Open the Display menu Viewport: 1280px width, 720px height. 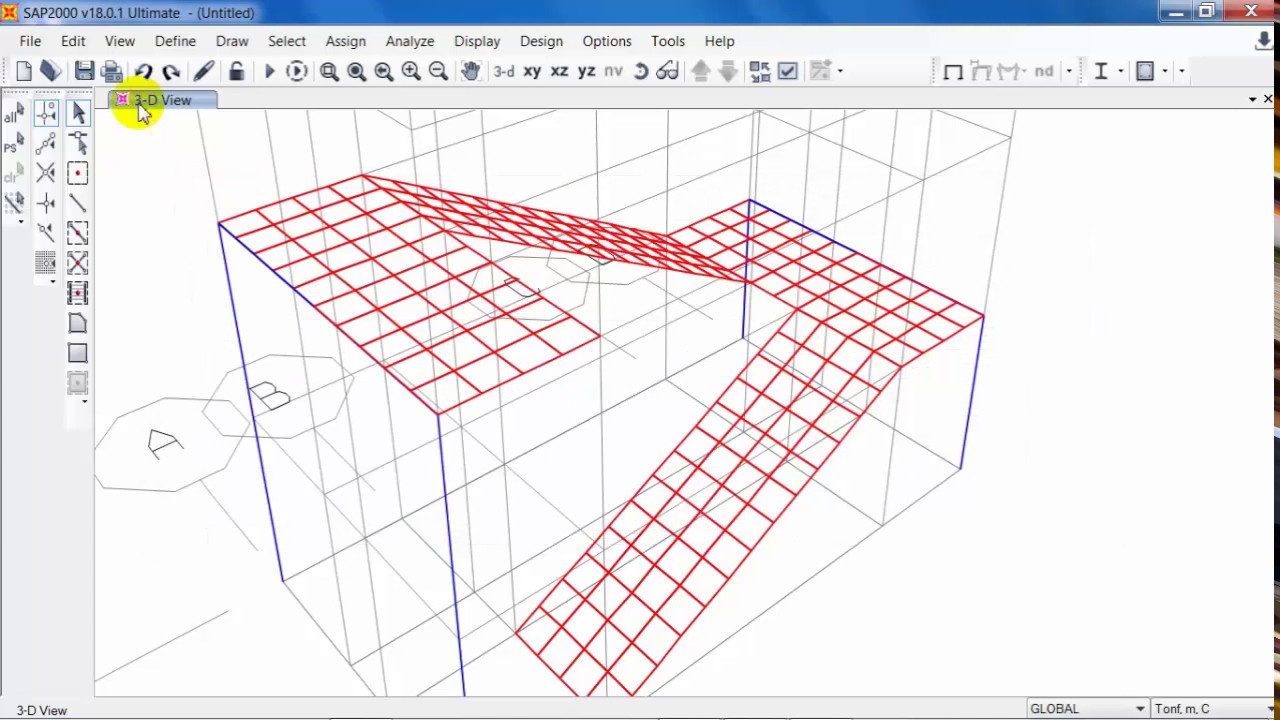tap(477, 41)
